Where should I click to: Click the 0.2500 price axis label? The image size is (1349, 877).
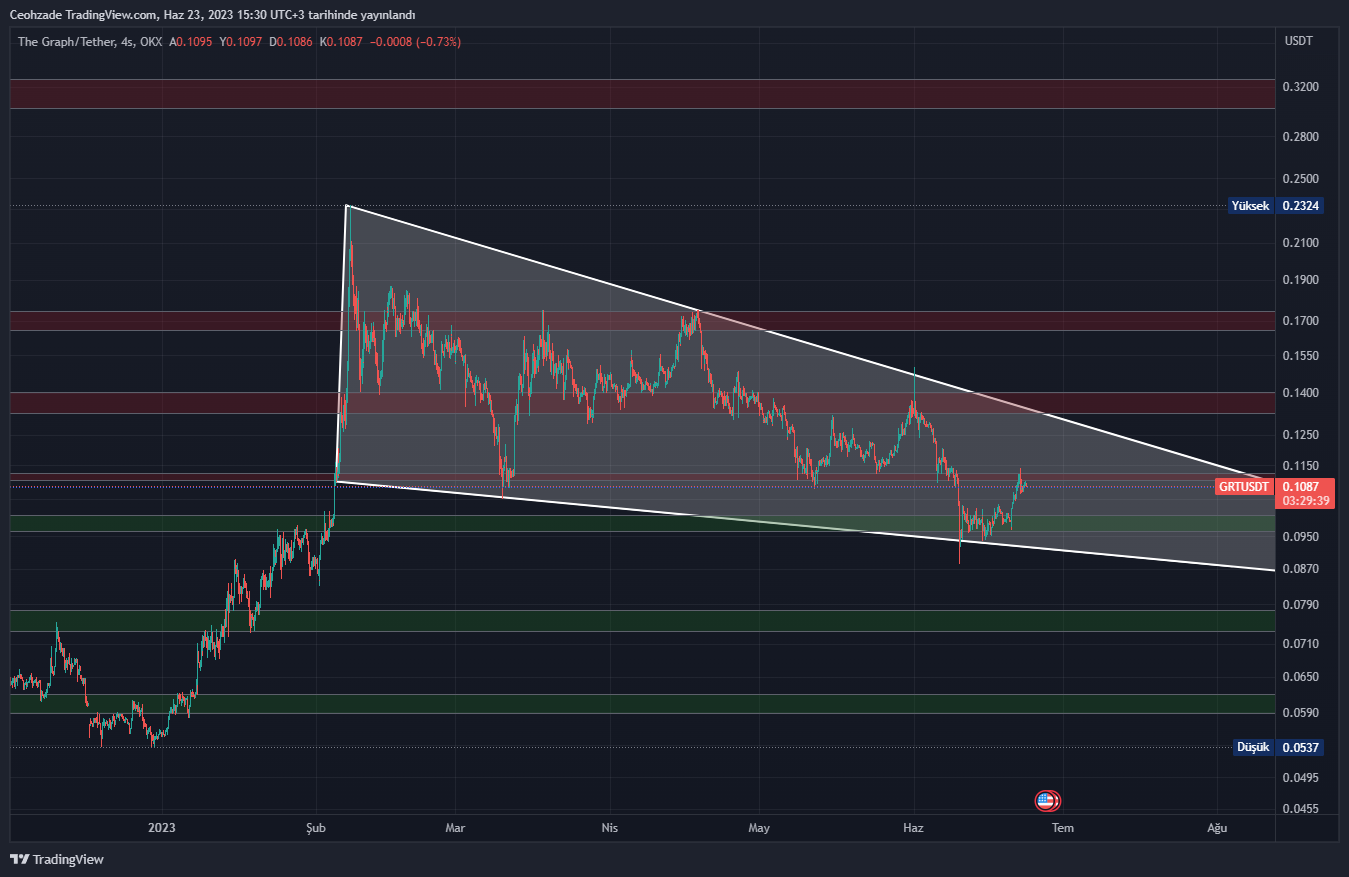click(1300, 179)
